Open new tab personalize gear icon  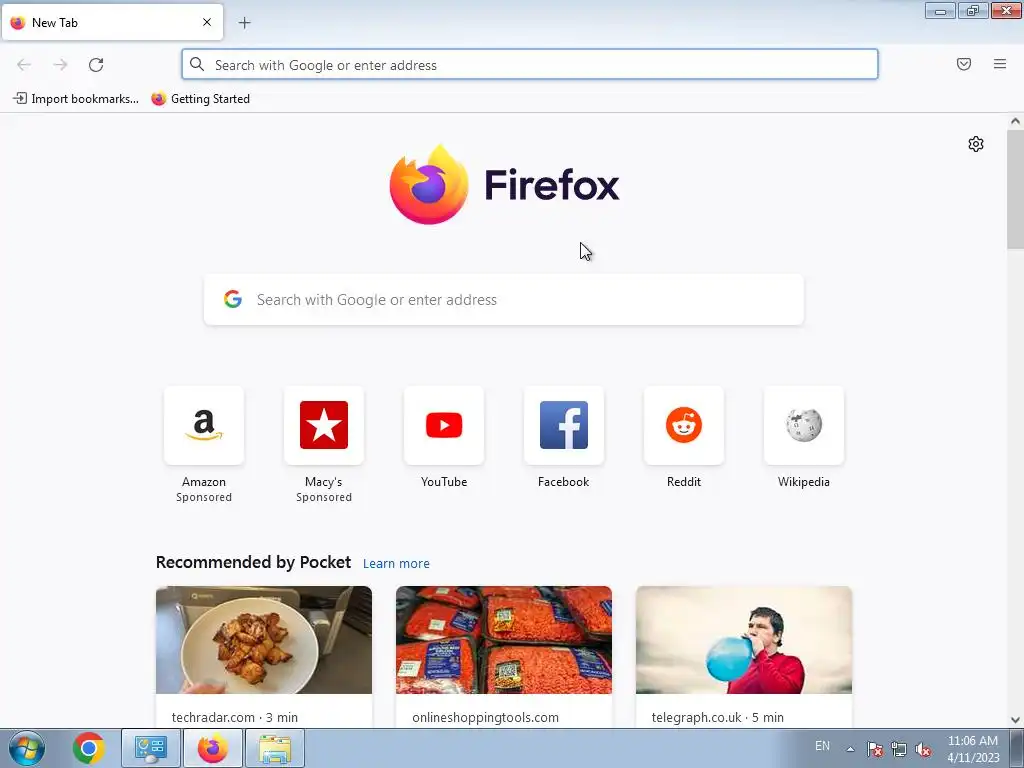click(x=976, y=144)
